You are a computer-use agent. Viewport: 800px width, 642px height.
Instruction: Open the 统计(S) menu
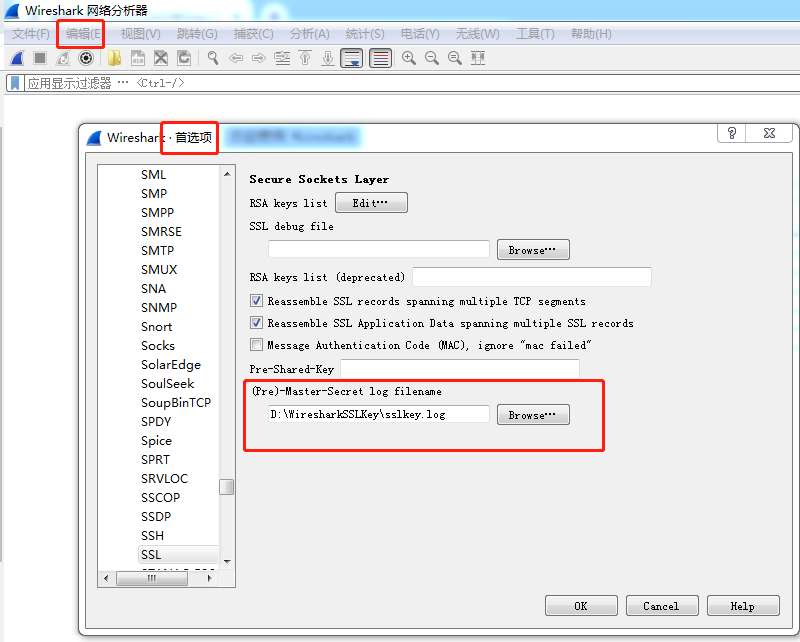[365, 34]
